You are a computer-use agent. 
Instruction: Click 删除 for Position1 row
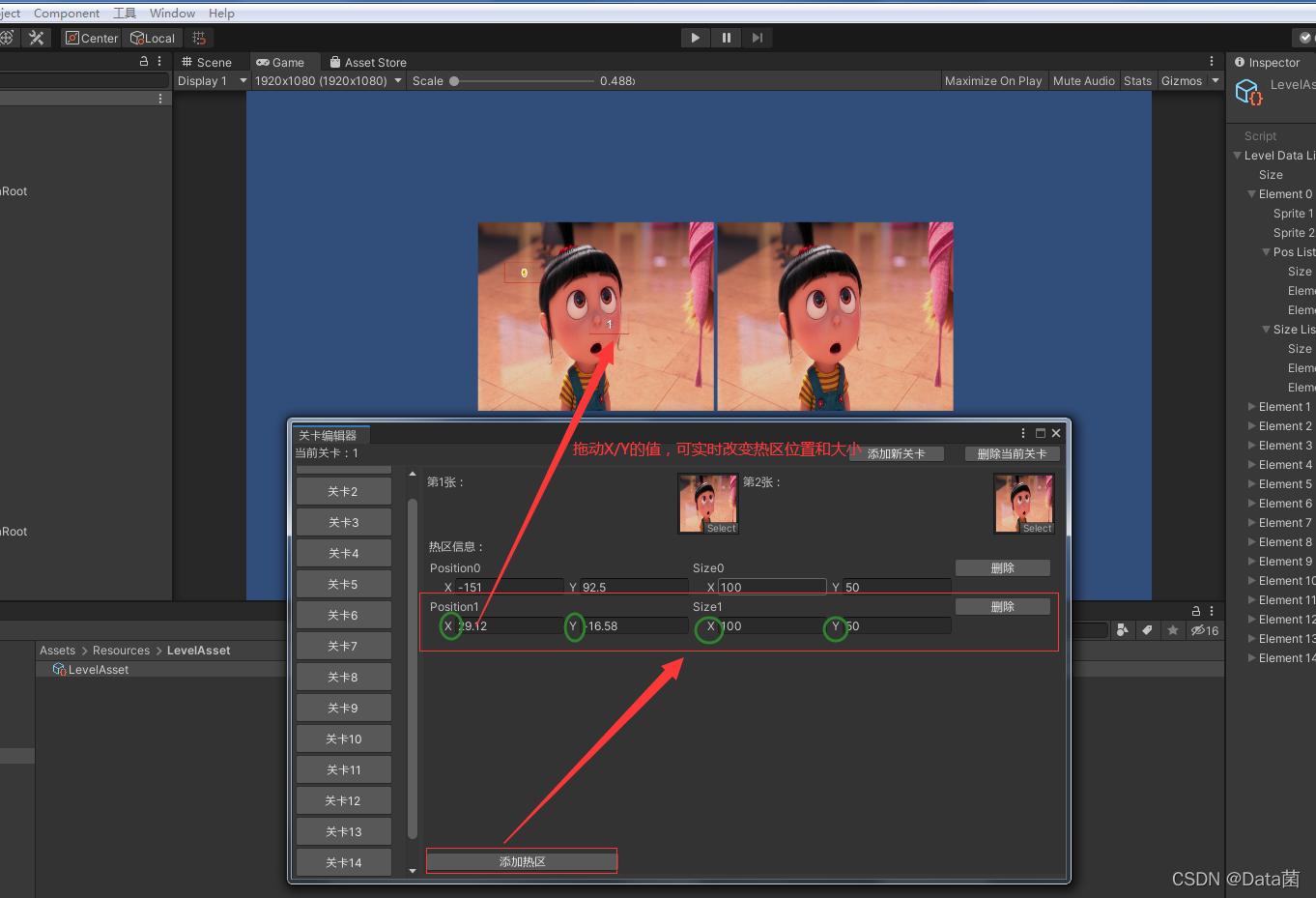(x=1003, y=607)
